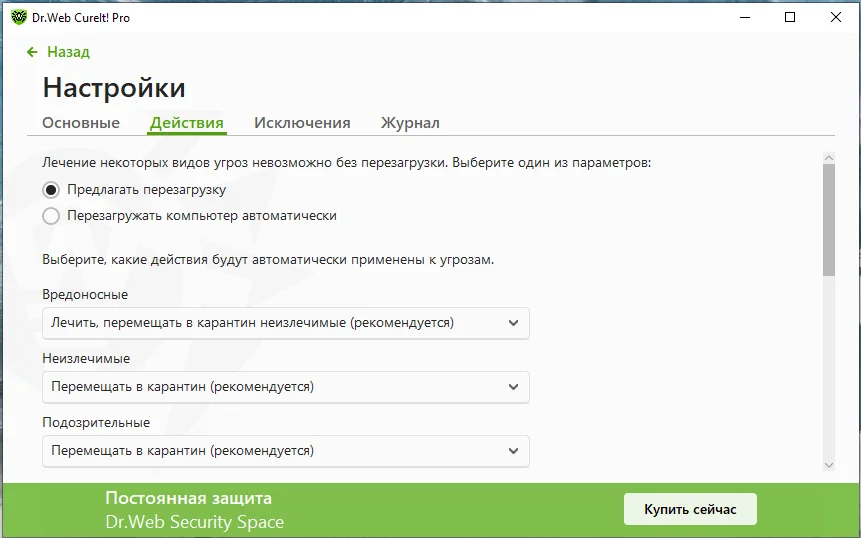The width and height of the screenshot is (861, 538).
Task: Select Перезагружать компьютер автоматически radio button
Action: [x=51, y=216]
